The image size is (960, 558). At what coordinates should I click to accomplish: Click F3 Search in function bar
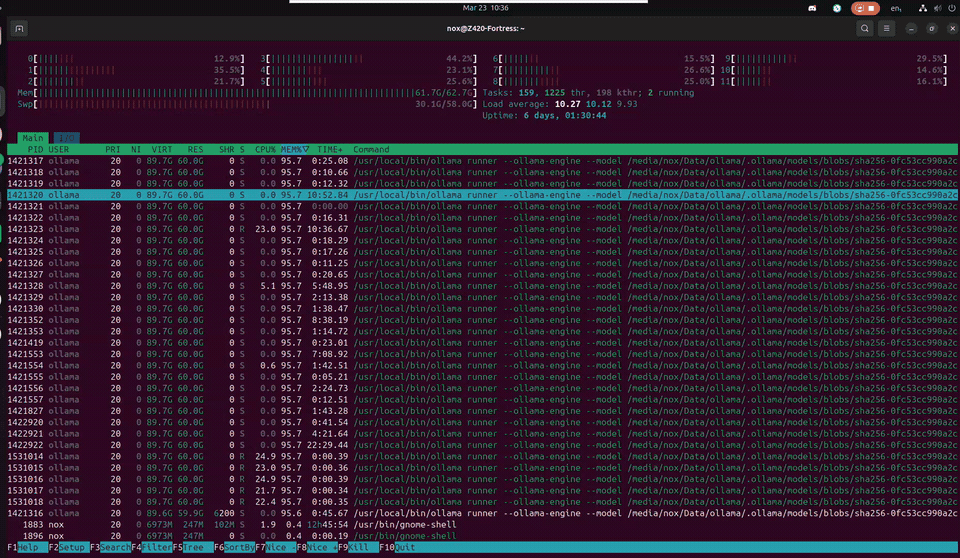pyautogui.click(x=110, y=548)
